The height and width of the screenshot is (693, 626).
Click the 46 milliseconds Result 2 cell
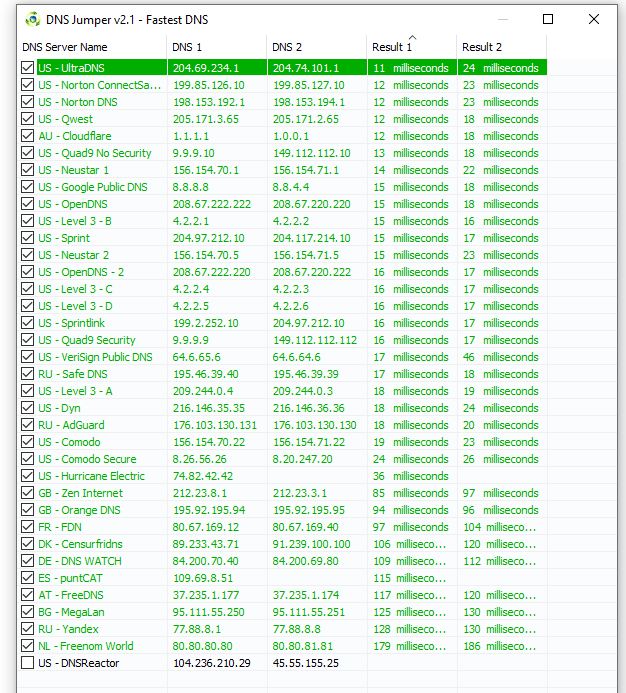500,357
